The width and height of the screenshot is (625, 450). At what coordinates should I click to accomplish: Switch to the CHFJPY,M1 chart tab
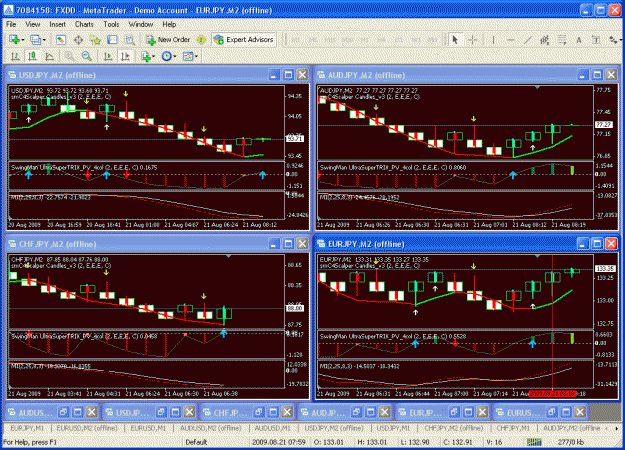coord(513,428)
